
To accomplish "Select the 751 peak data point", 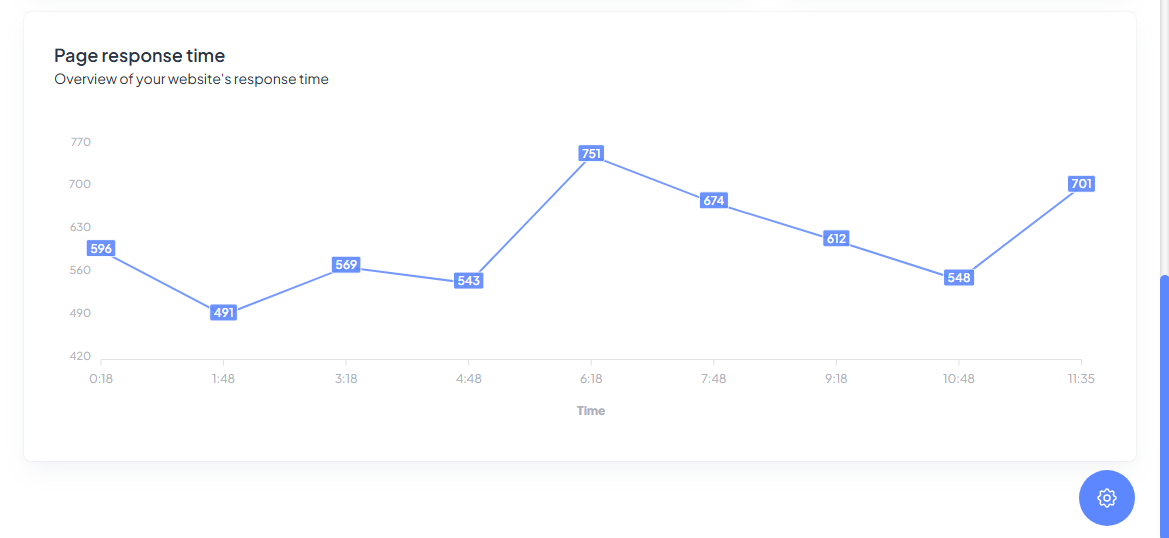I will pos(591,154).
